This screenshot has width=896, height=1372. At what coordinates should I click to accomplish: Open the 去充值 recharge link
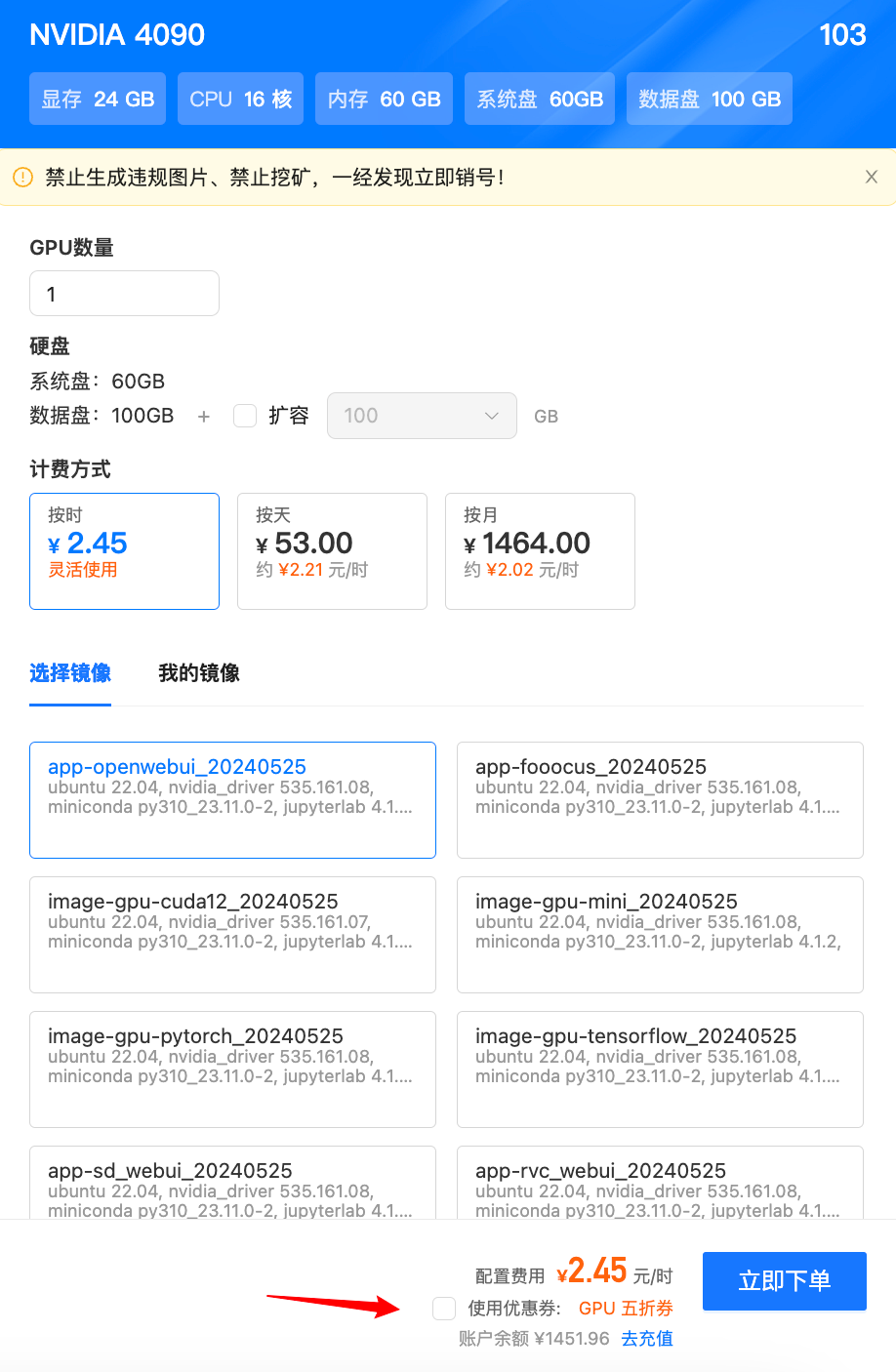pyautogui.click(x=647, y=1339)
